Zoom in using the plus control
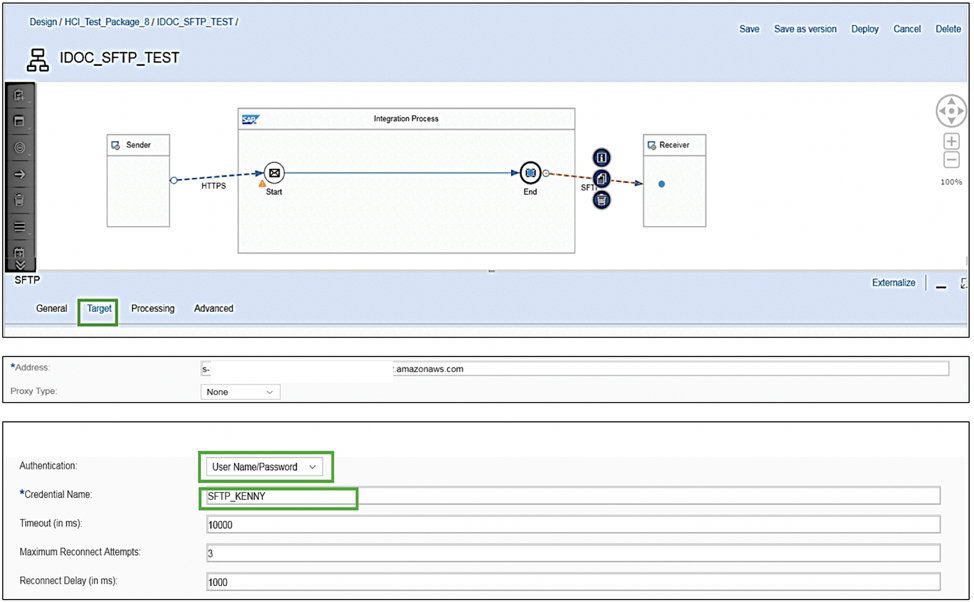 point(950,141)
